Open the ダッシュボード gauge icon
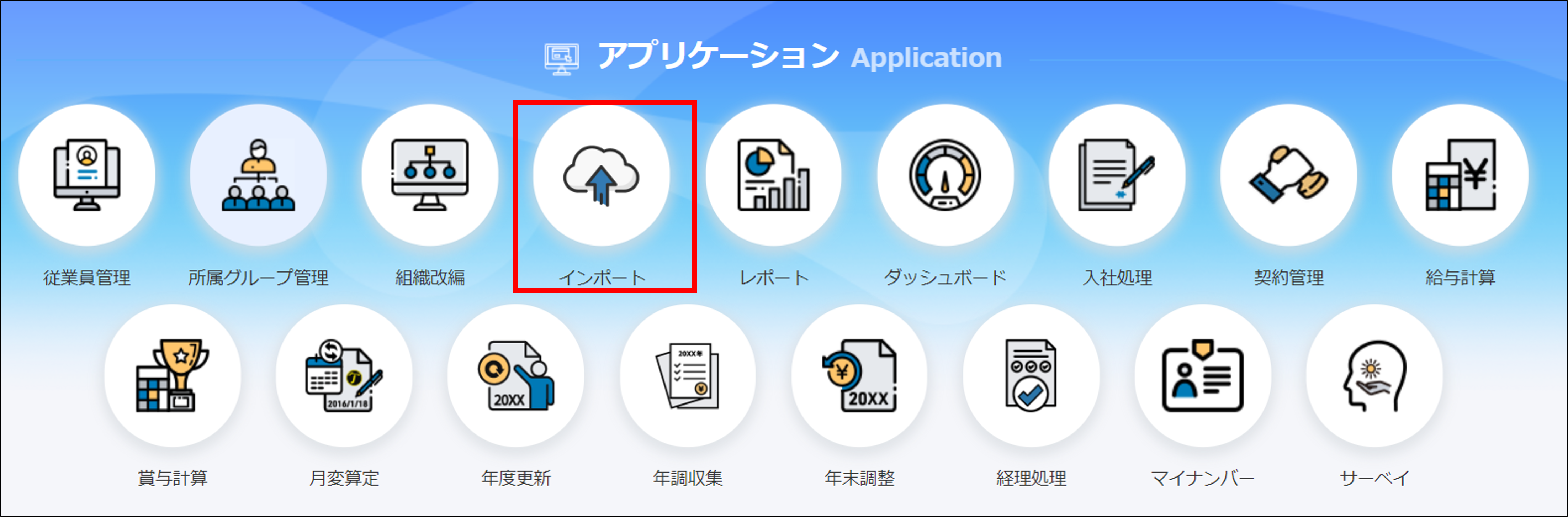 (x=945, y=175)
